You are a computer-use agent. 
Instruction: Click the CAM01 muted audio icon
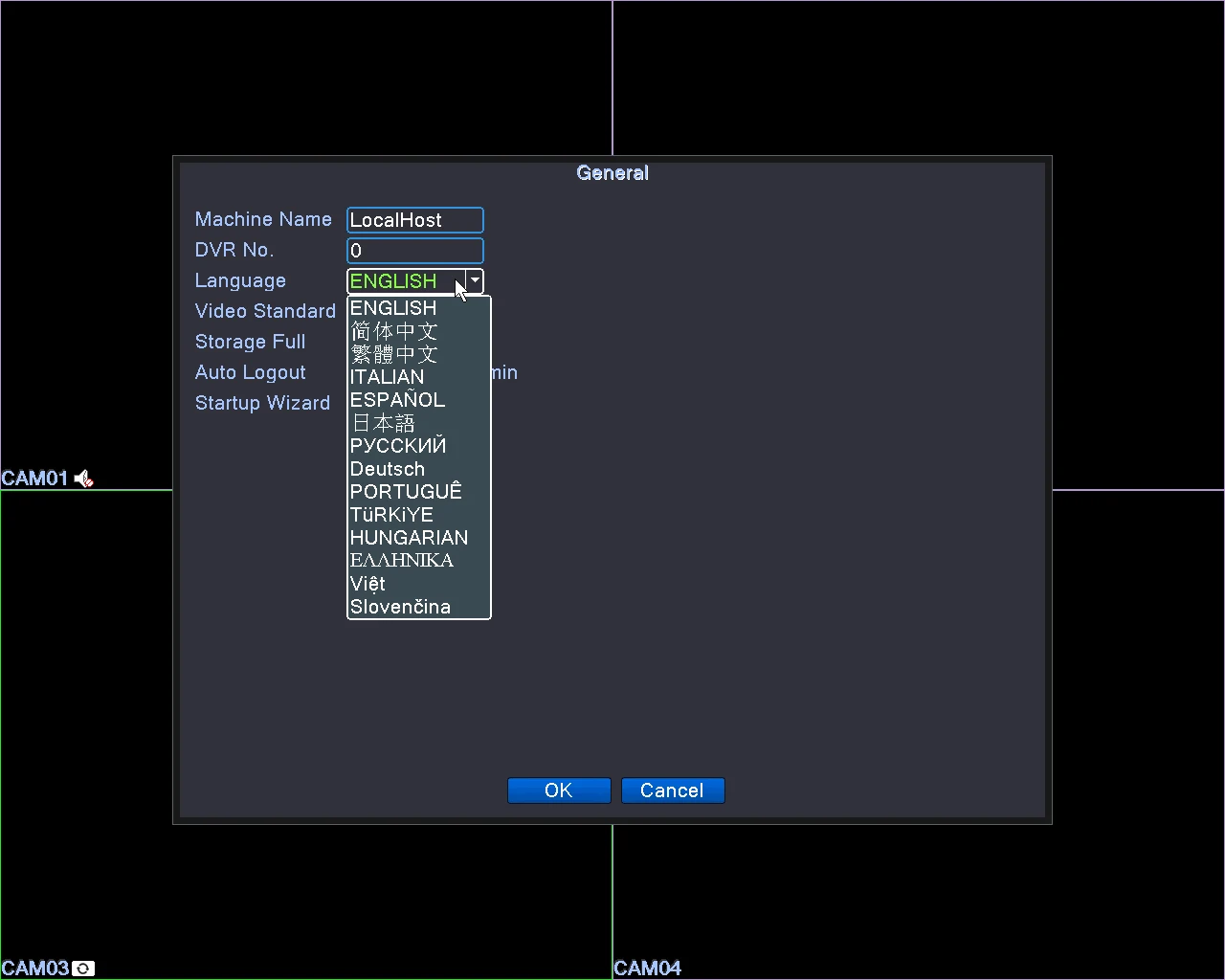(x=84, y=479)
